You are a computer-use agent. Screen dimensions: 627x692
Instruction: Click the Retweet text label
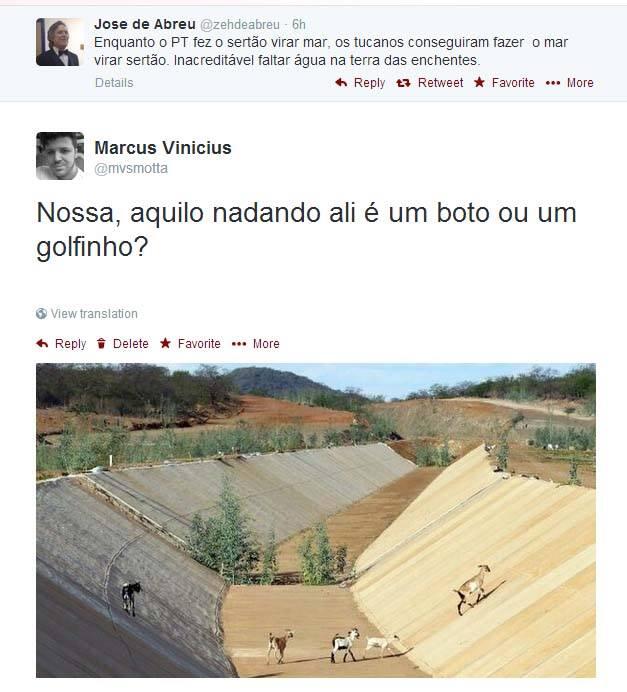click(x=440, y=83)
